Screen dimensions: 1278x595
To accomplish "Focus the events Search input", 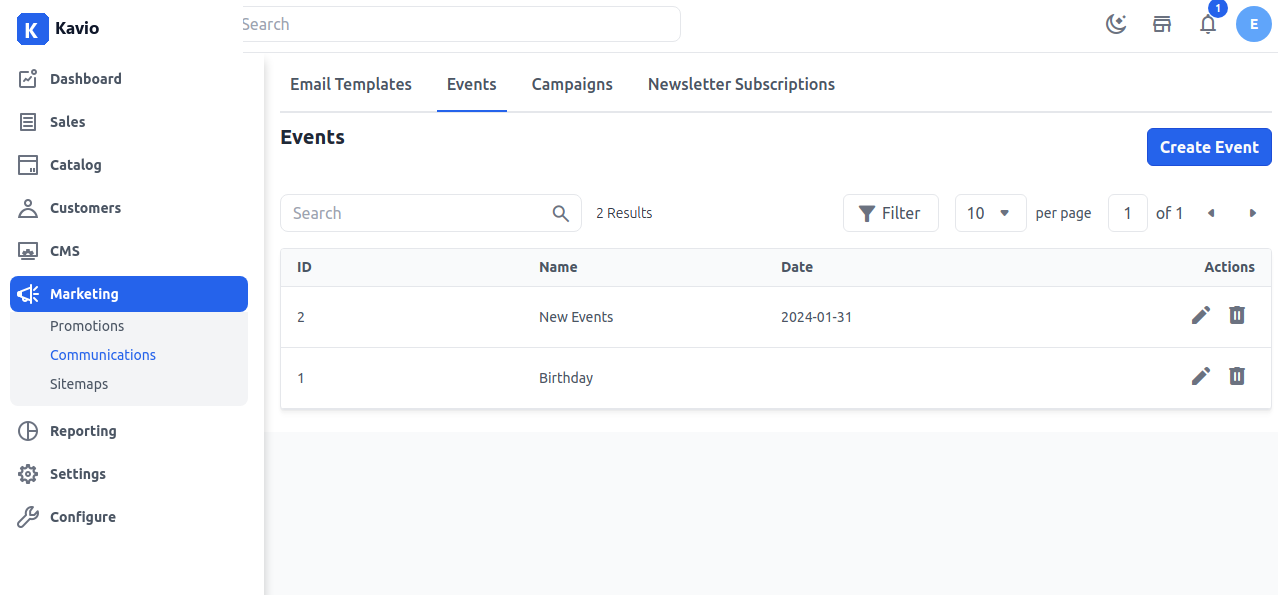I will pos(430,213).
